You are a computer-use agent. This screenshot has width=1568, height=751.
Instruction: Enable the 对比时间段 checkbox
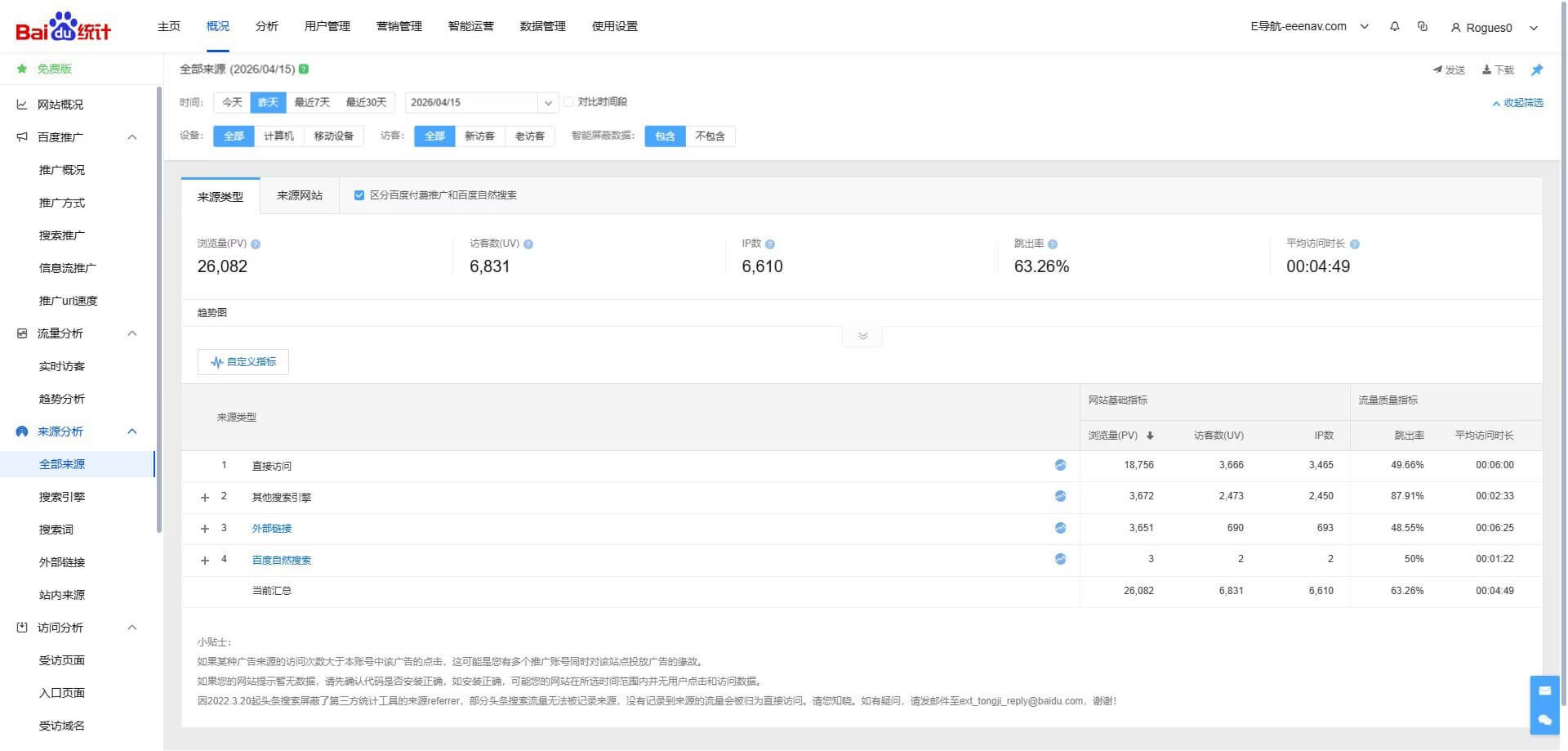pyautogui.click(x=568, y=102)
